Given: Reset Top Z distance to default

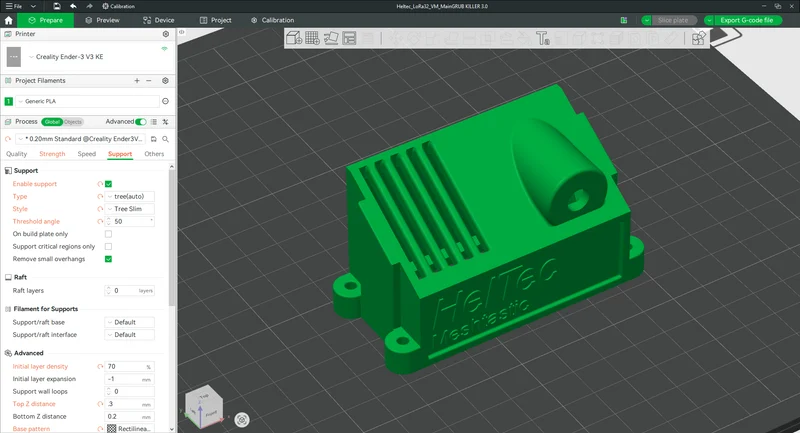Looking at the screenshot, I should 100,404.
